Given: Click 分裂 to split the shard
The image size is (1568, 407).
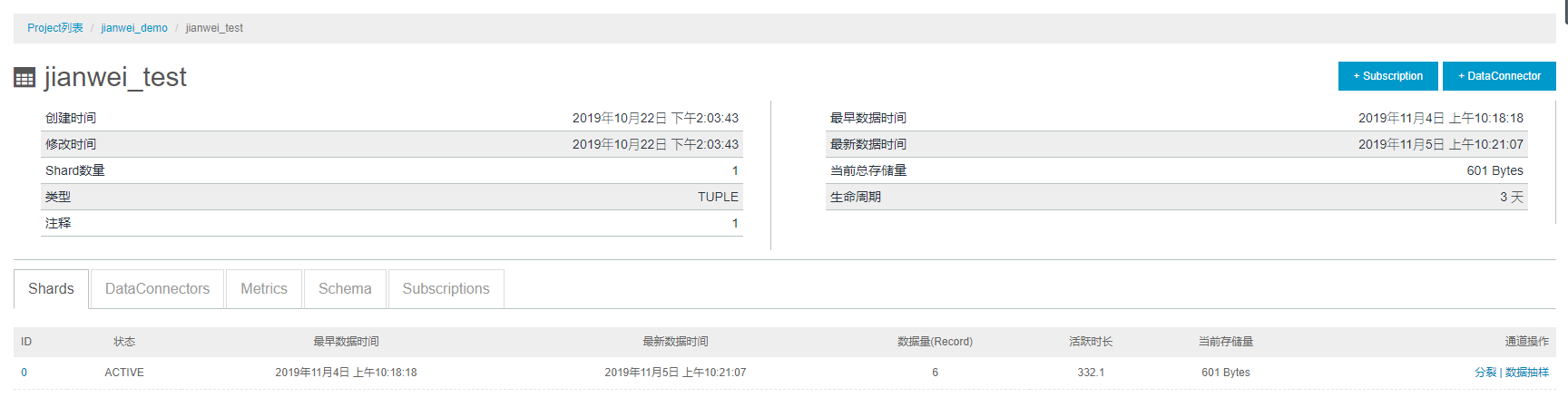Looking at the screenshot, I should tap(1485, 373).
